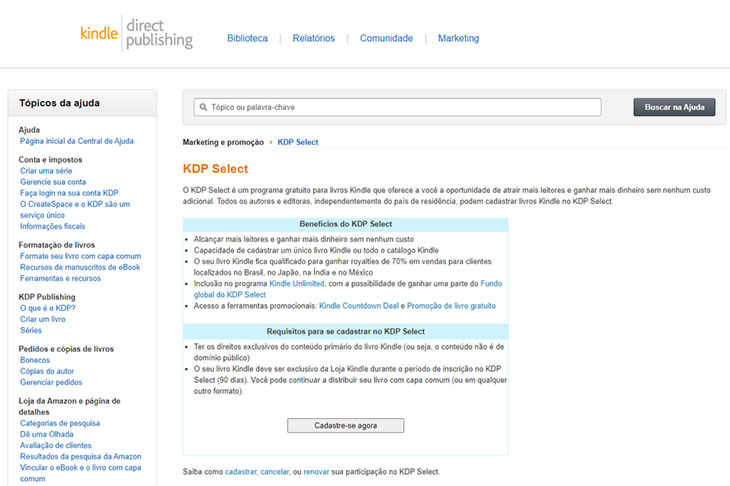
Task: Open Vincular o eBook e o livro link
Action: point(81,473)
